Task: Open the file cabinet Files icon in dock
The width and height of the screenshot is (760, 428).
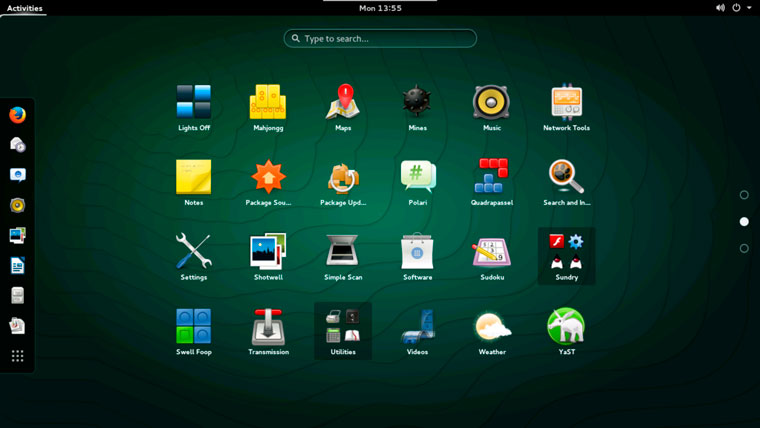Action: click(x=17, y=296)
